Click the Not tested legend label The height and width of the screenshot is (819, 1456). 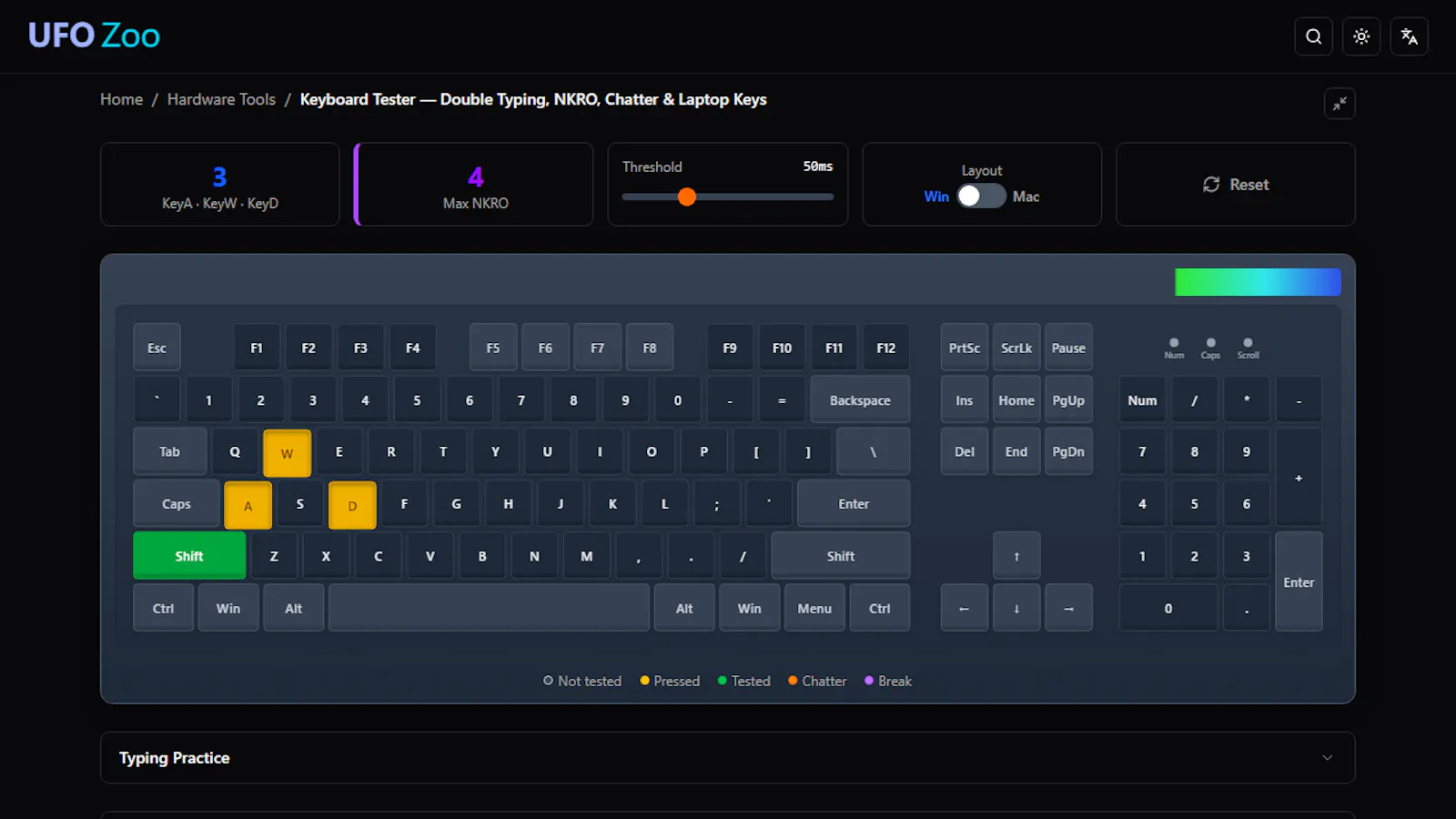[590, 681]
